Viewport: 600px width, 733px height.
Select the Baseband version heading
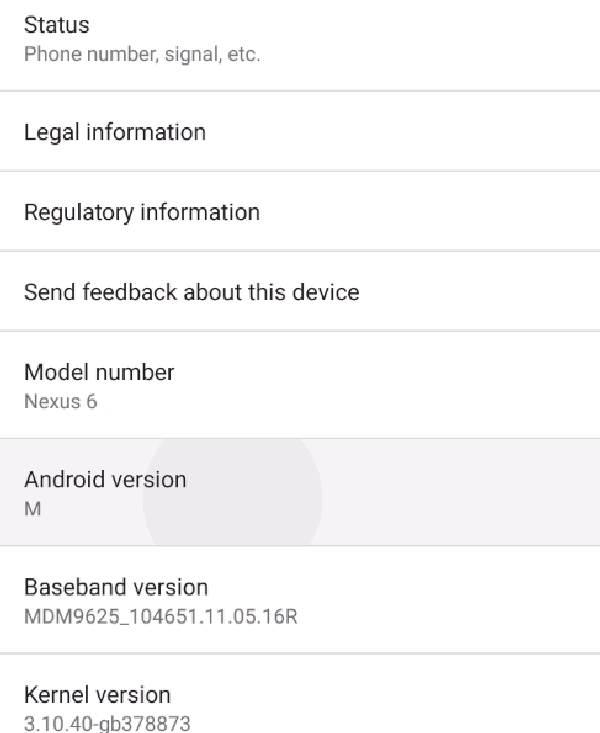point(116,587)
